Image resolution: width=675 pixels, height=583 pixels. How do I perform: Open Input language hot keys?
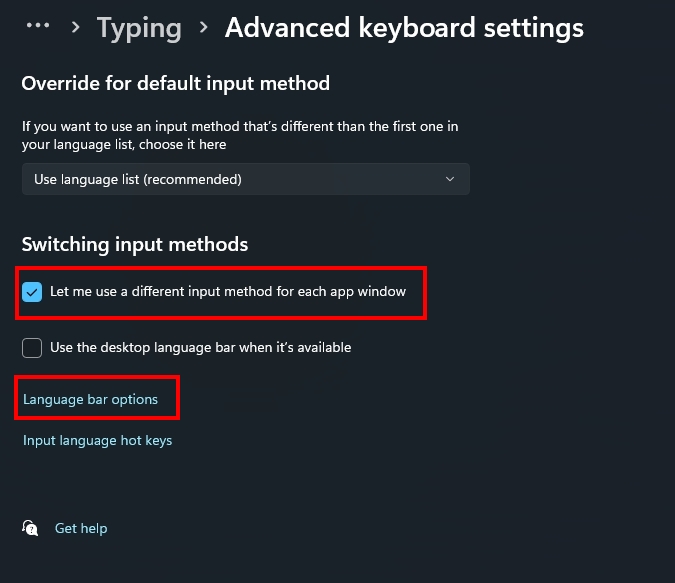click(x=97, y=440)
